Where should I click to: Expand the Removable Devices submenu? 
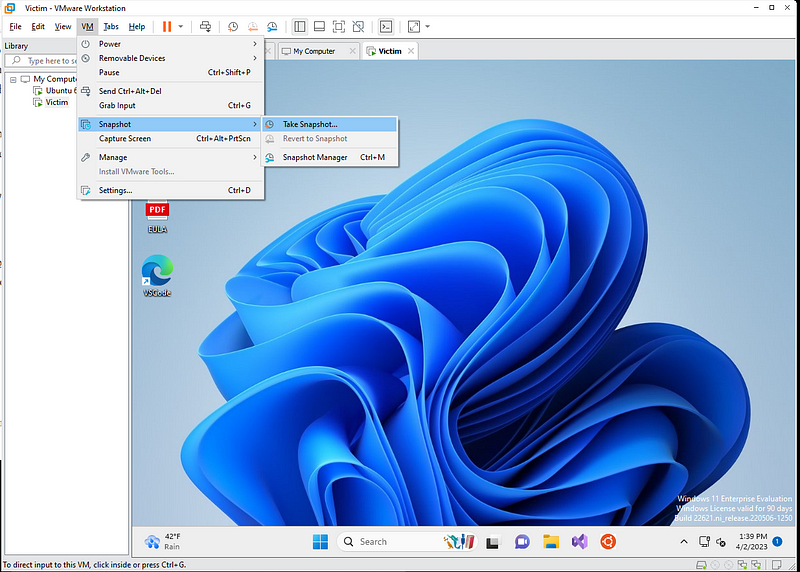(x=170, y=58)
